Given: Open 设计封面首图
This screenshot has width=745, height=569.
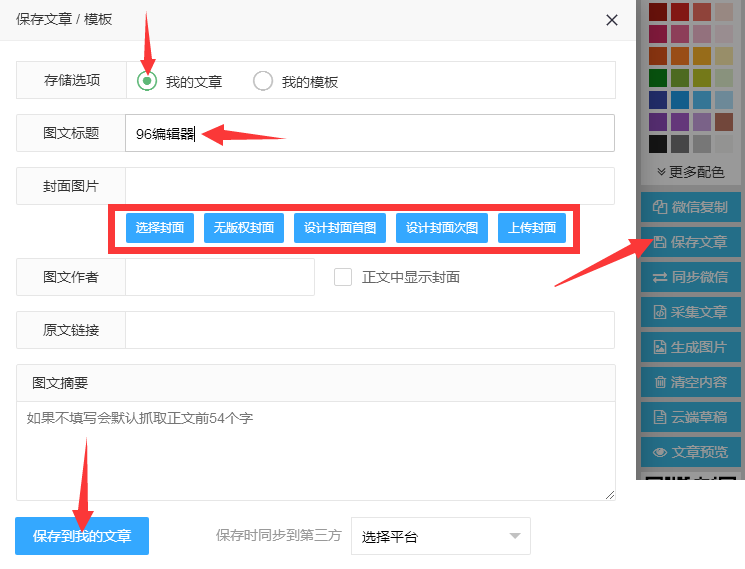Looking at the screenshot, I should (x=340, y=228).
